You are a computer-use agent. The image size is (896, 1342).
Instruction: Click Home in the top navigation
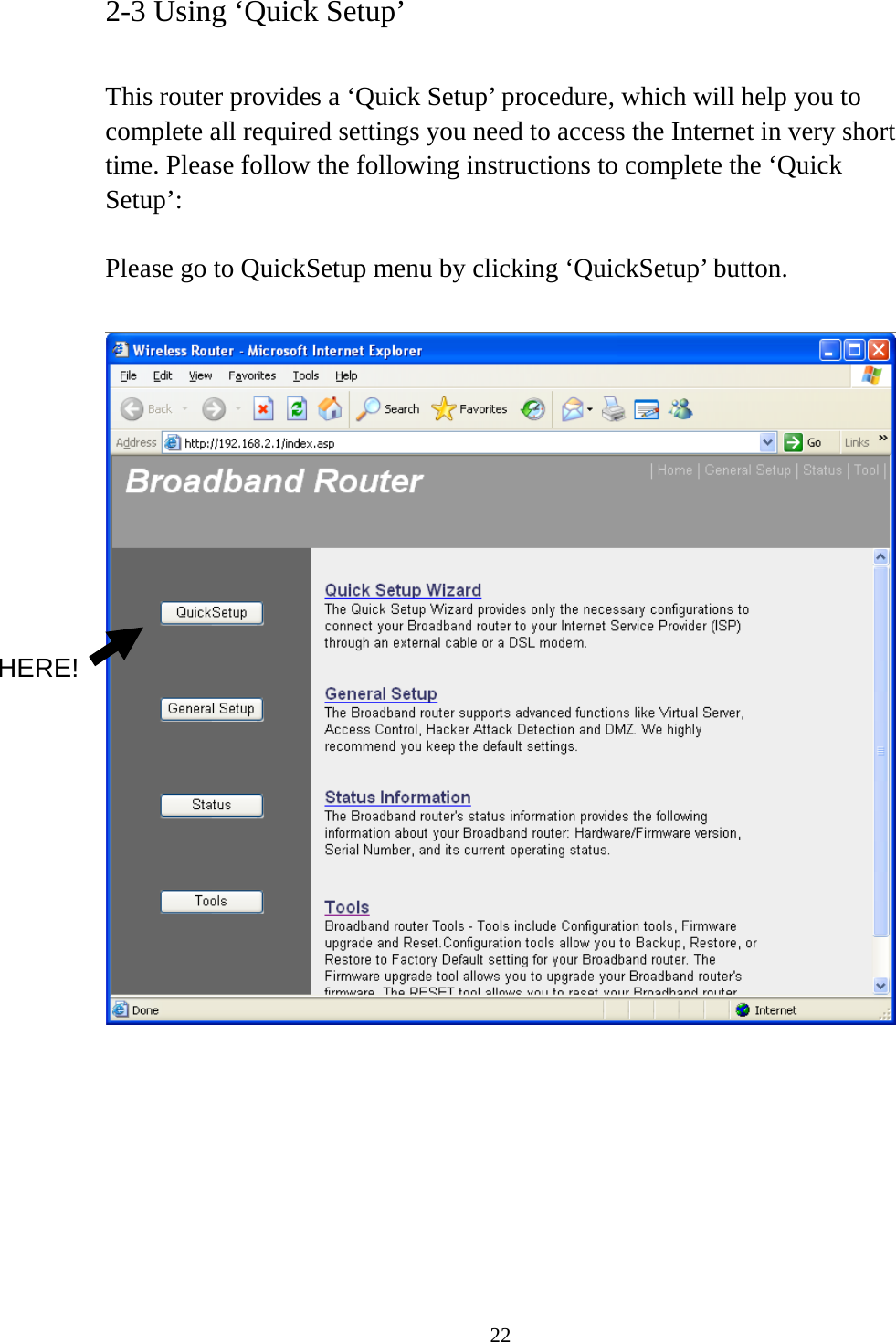point(675,470)
